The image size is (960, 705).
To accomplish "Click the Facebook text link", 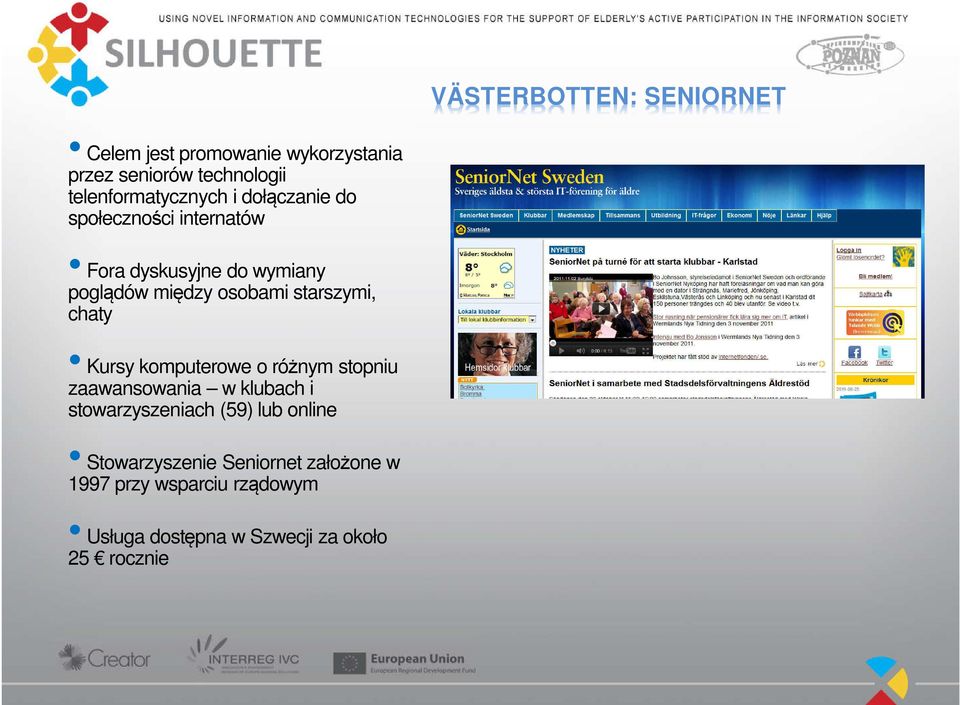I will pos(854,363).
